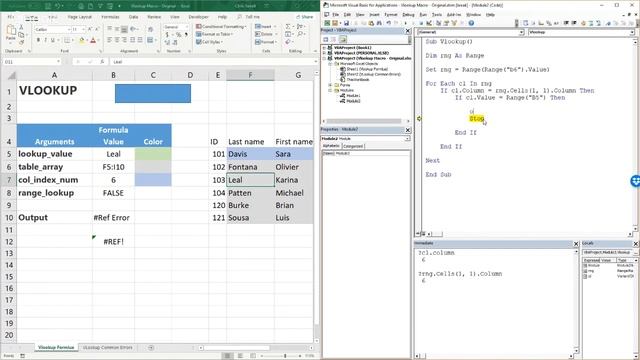Image resolution: width=640 pixels, height=360 pixels.
Task: Open the Formulas ribbon tab
Action: pyautogui.click(x=110, y=17)
